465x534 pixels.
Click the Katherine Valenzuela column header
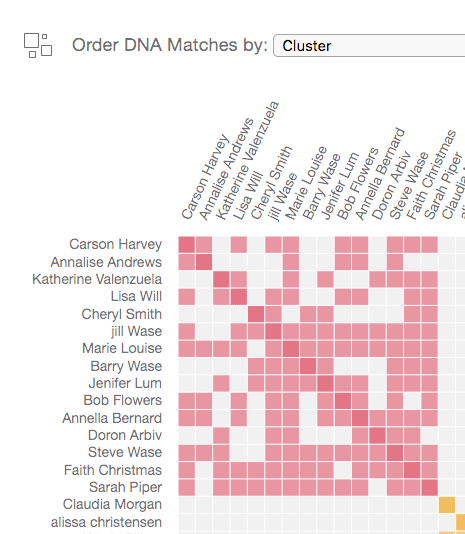[x=247, y=160]
